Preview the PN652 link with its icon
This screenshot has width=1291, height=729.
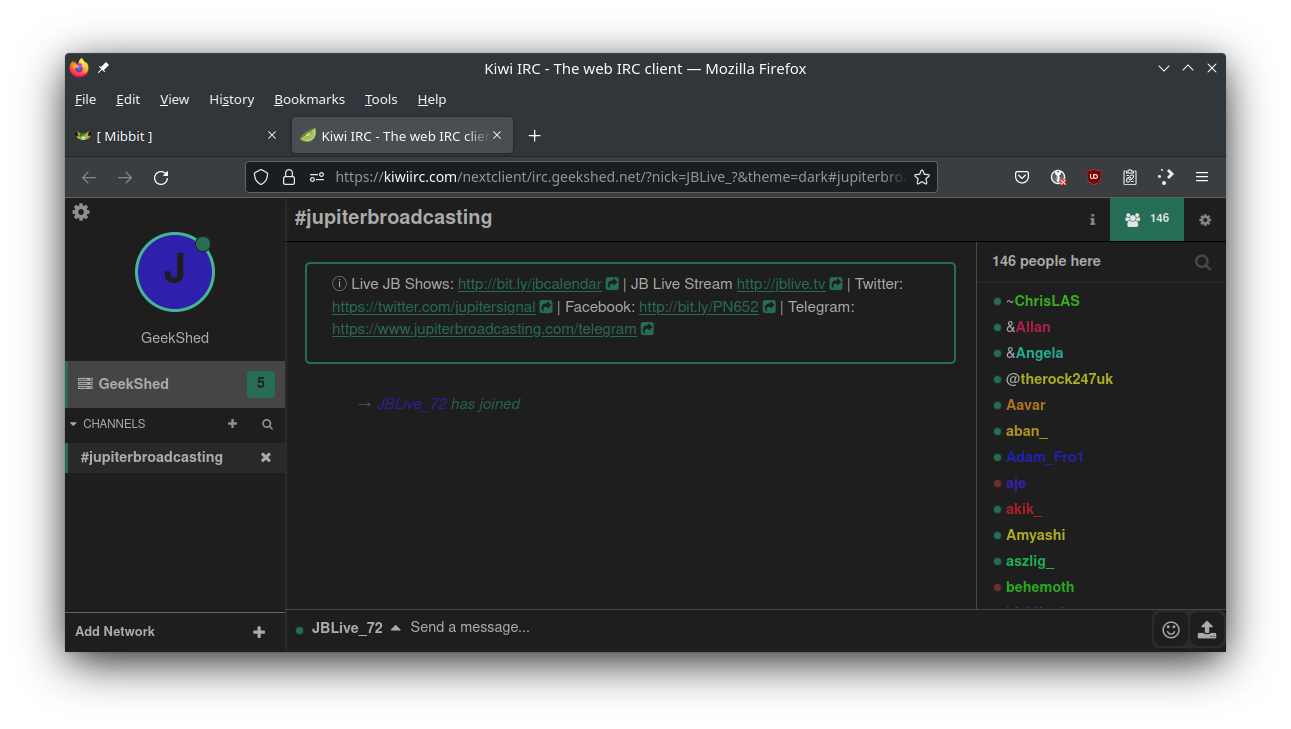click(x=769, y=307)
